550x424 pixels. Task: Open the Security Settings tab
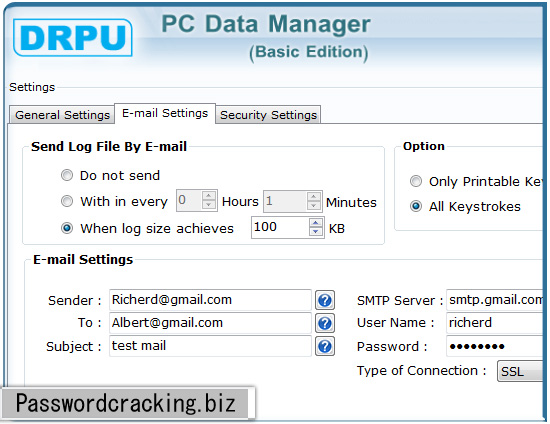[x=268, y=115]
